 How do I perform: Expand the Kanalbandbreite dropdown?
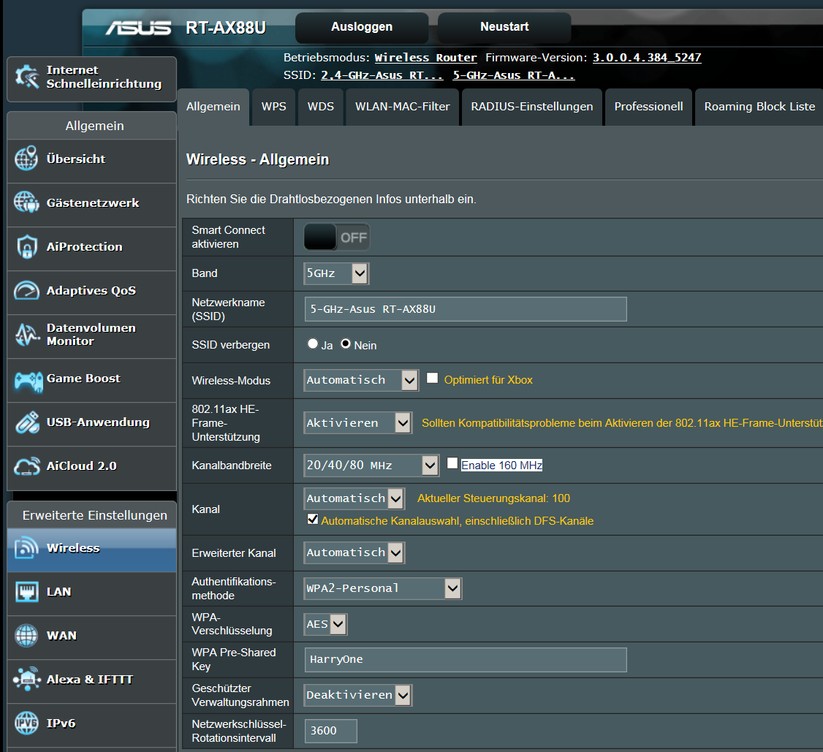pyautogui.click(x=371, y=465)
